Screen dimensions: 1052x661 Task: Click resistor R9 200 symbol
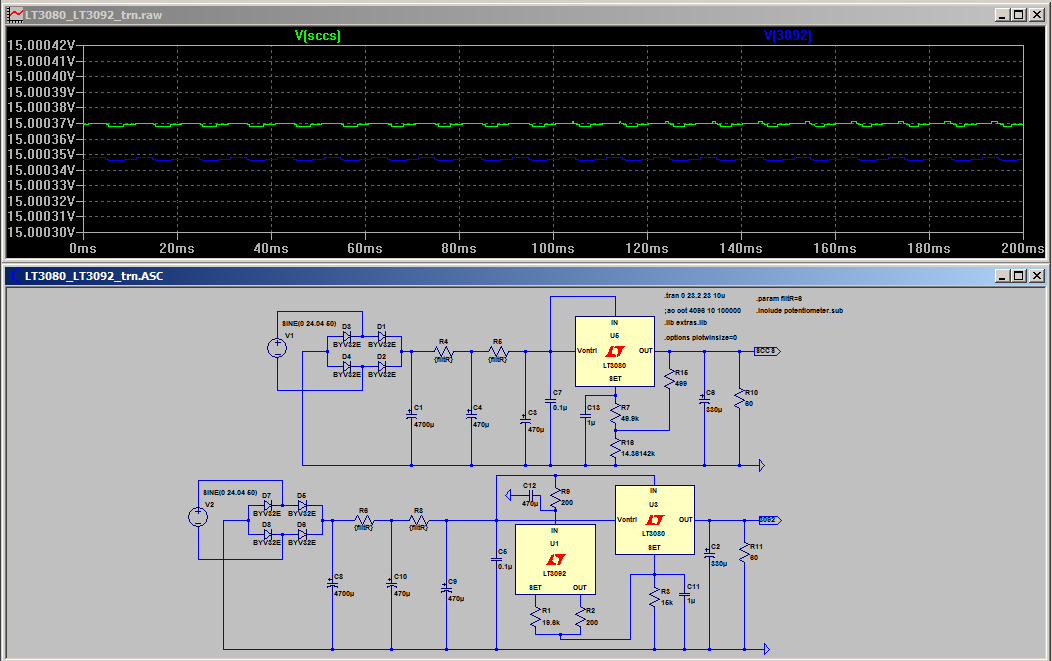click(x=556, y=498)
